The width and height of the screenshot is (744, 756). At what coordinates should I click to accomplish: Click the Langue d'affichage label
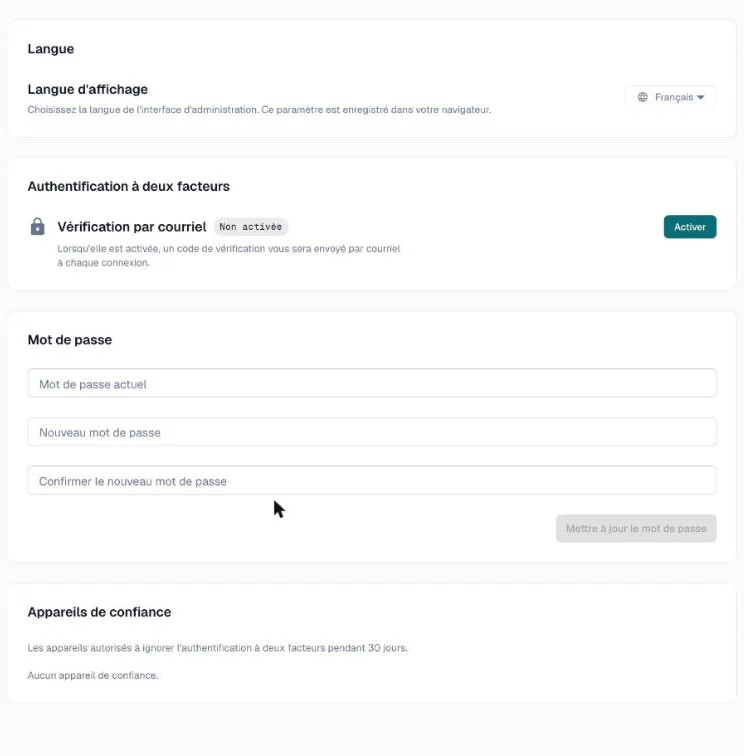(87, 89)
